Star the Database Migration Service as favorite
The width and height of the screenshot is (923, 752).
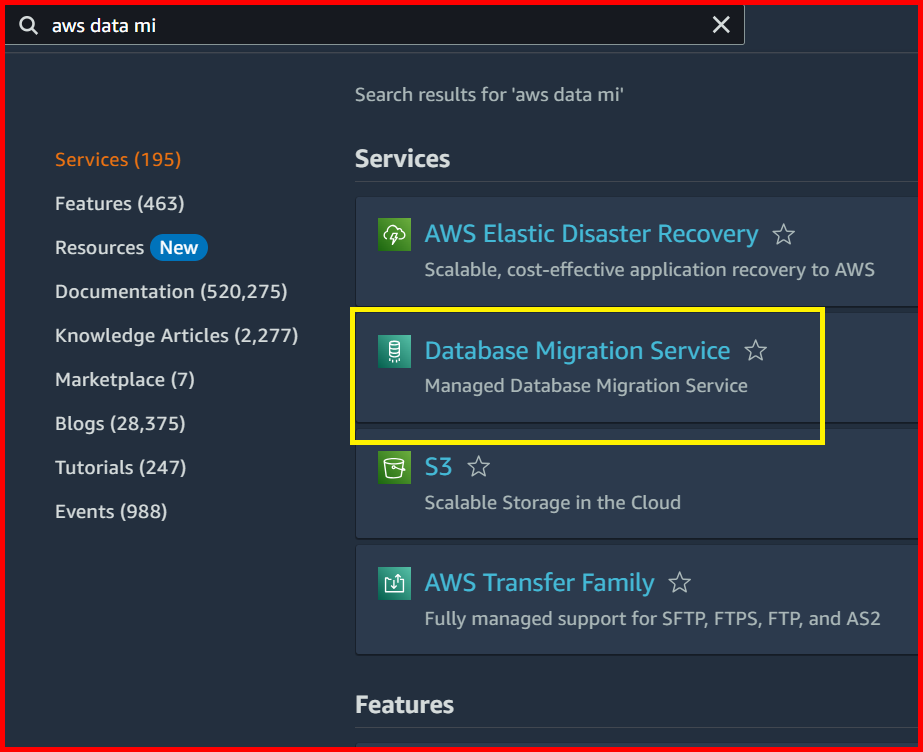[755, 351]
